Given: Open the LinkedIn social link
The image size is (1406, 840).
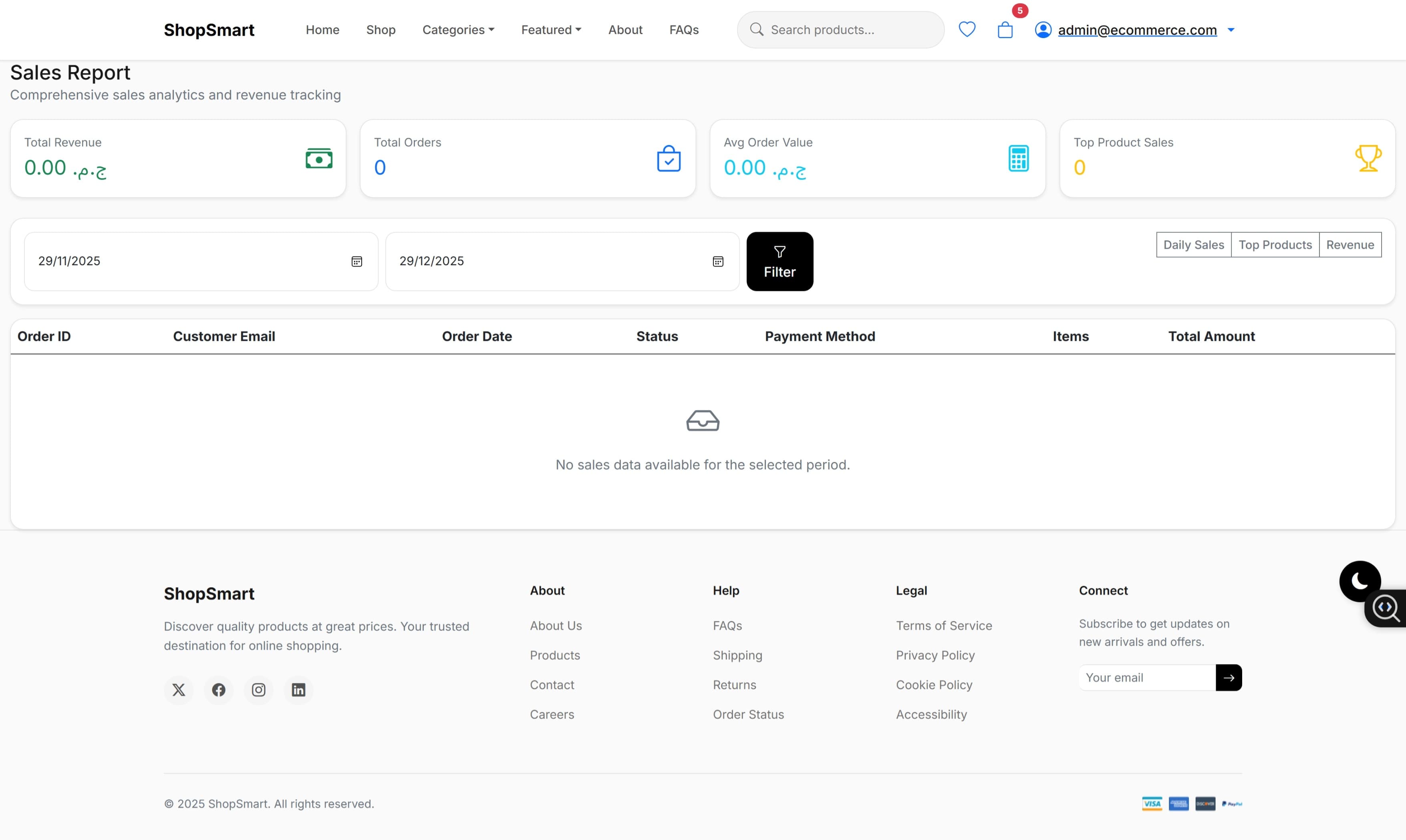Looking at the screenshot, I should [x=299, y=690].
